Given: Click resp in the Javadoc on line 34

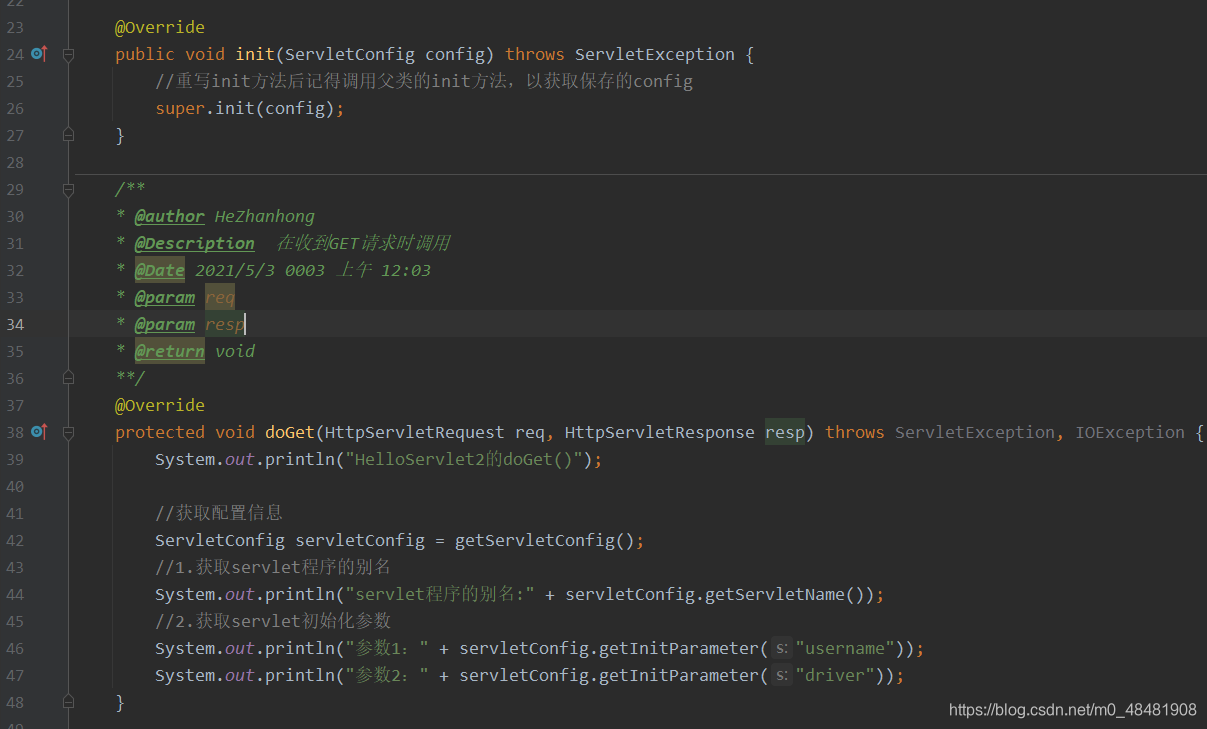Looking at the screenshot, I should (225, 324).
